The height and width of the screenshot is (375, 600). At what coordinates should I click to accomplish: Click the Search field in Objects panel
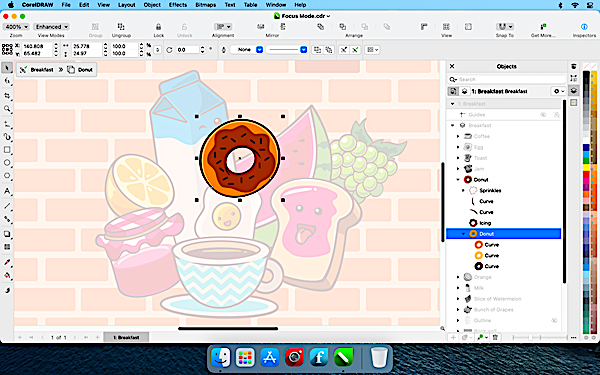pyautogui.click(x=507, y=79)
